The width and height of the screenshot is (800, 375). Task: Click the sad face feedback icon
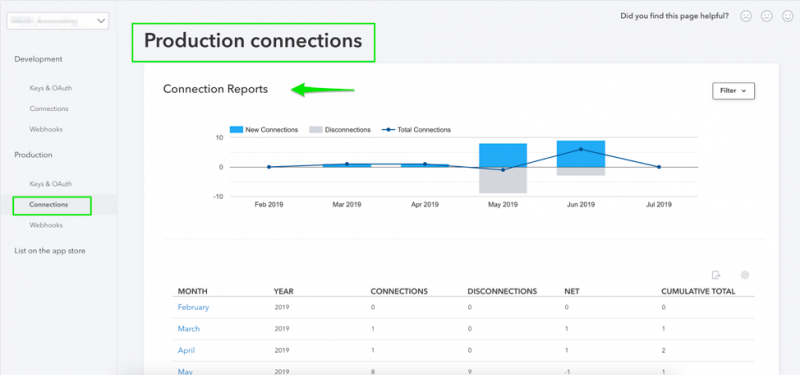tap(746, 16)
